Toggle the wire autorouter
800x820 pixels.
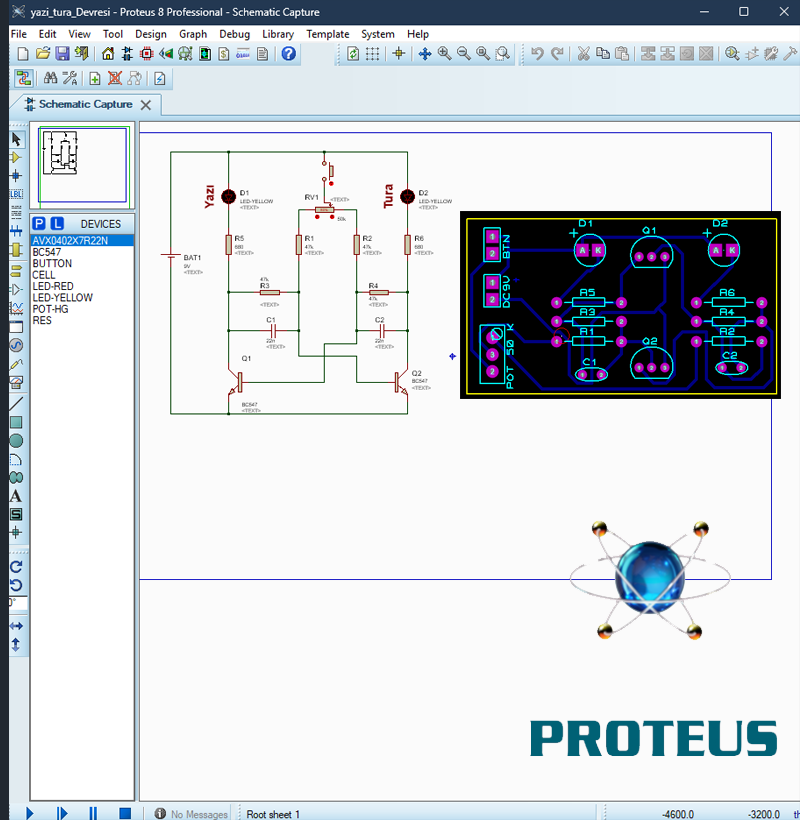click(25, 78)
